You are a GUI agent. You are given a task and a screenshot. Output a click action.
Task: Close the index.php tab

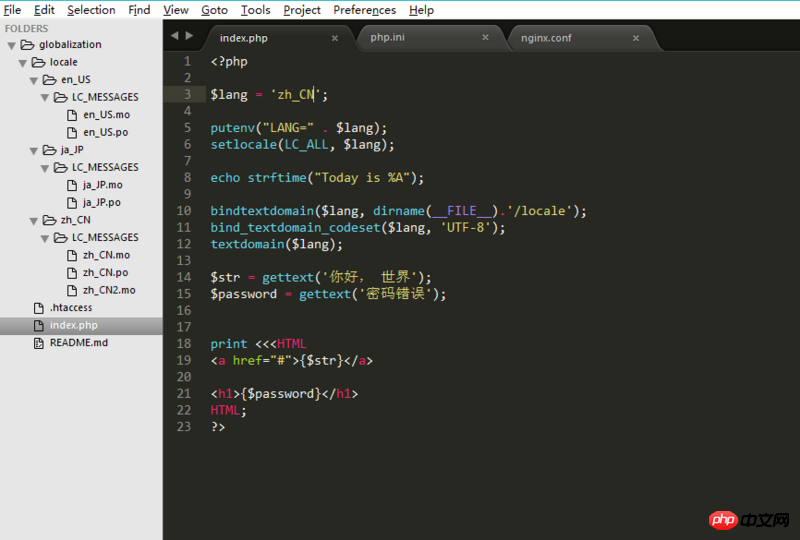335,38
